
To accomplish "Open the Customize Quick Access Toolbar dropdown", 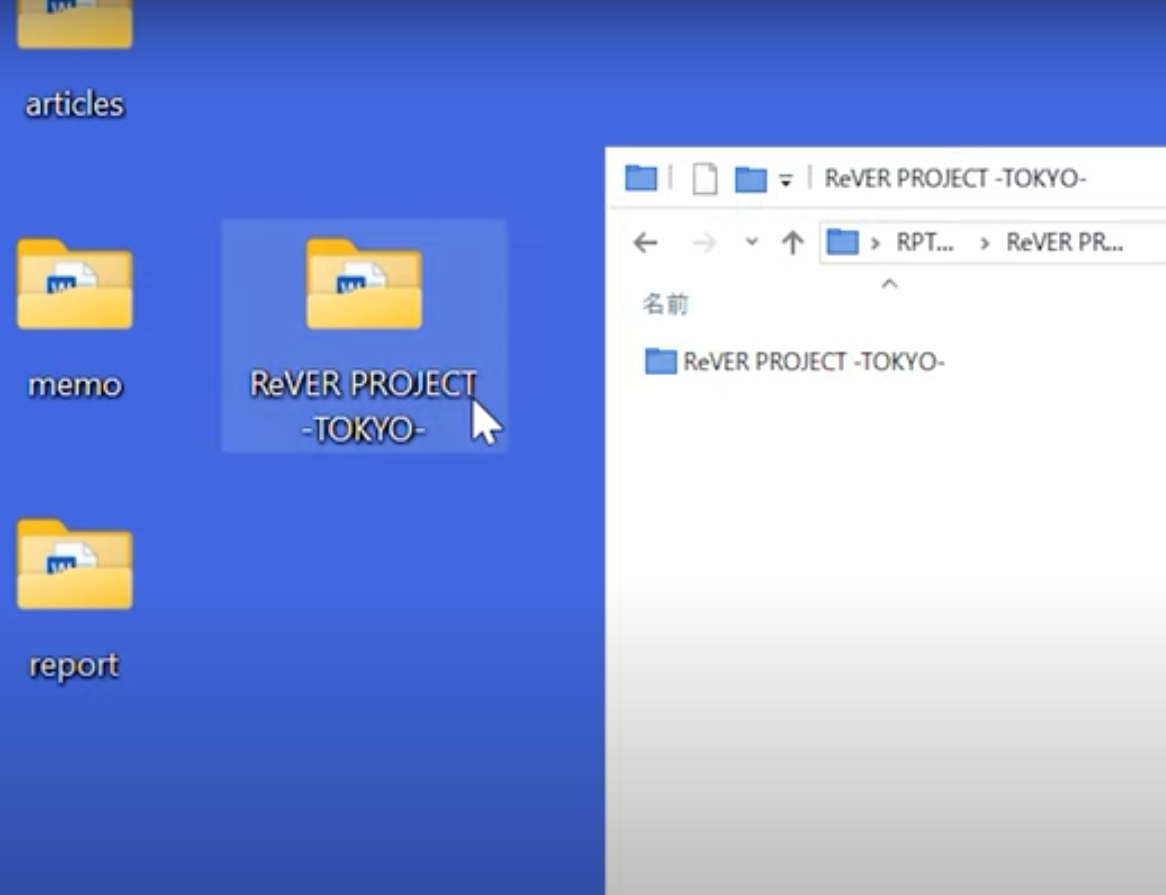I will click(x=786, y=181).
